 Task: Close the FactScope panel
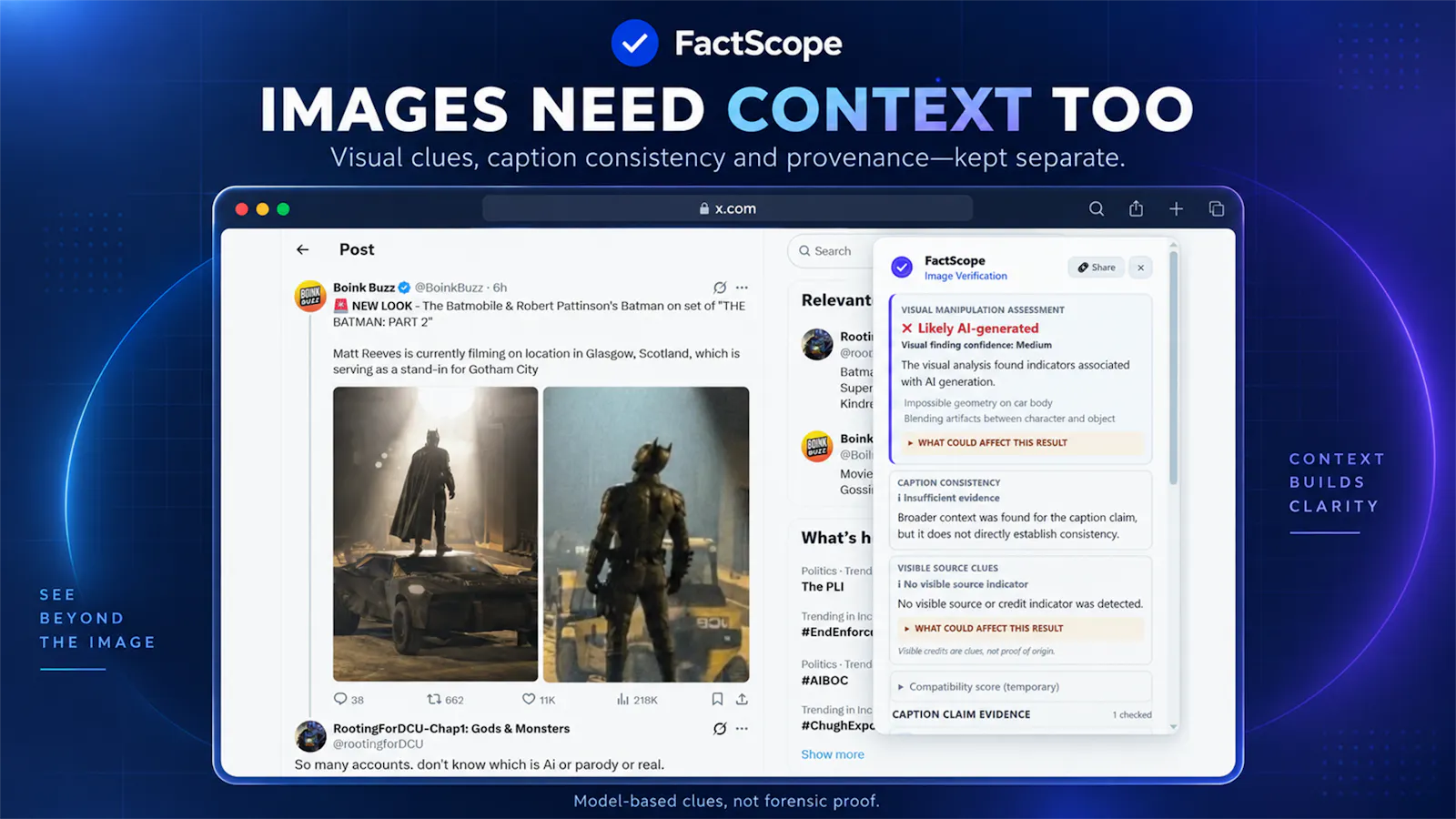pyautogui.click(x=1141, y=268)
